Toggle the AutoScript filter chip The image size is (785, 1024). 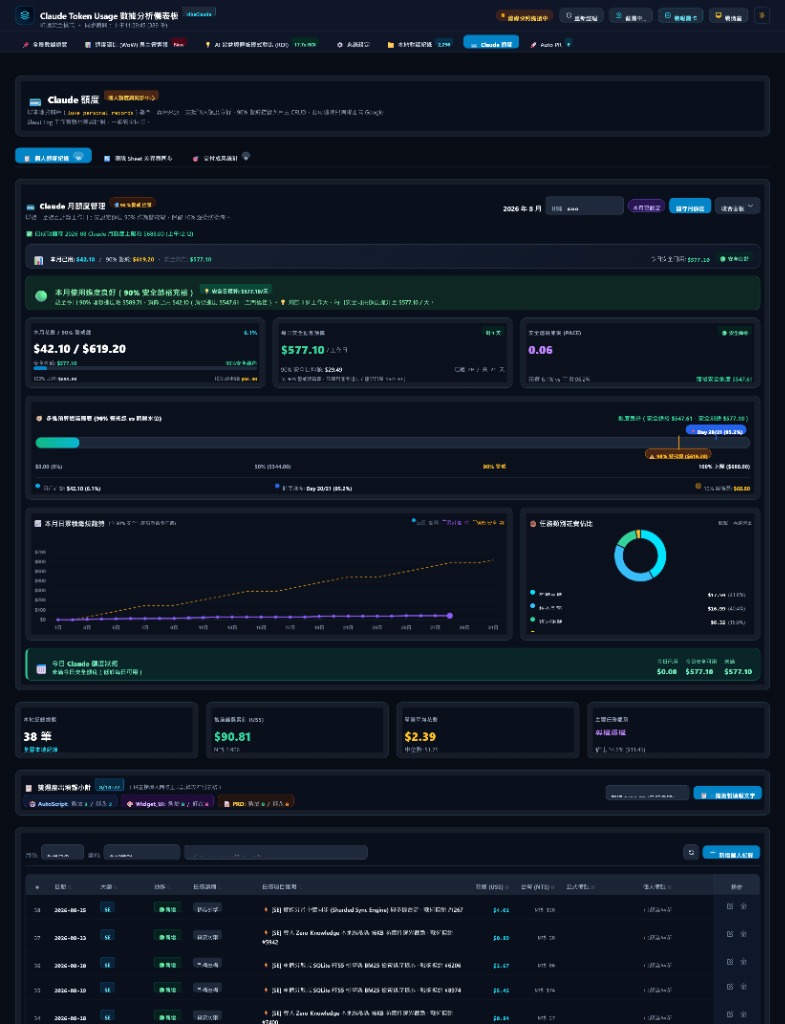(71, 803)
